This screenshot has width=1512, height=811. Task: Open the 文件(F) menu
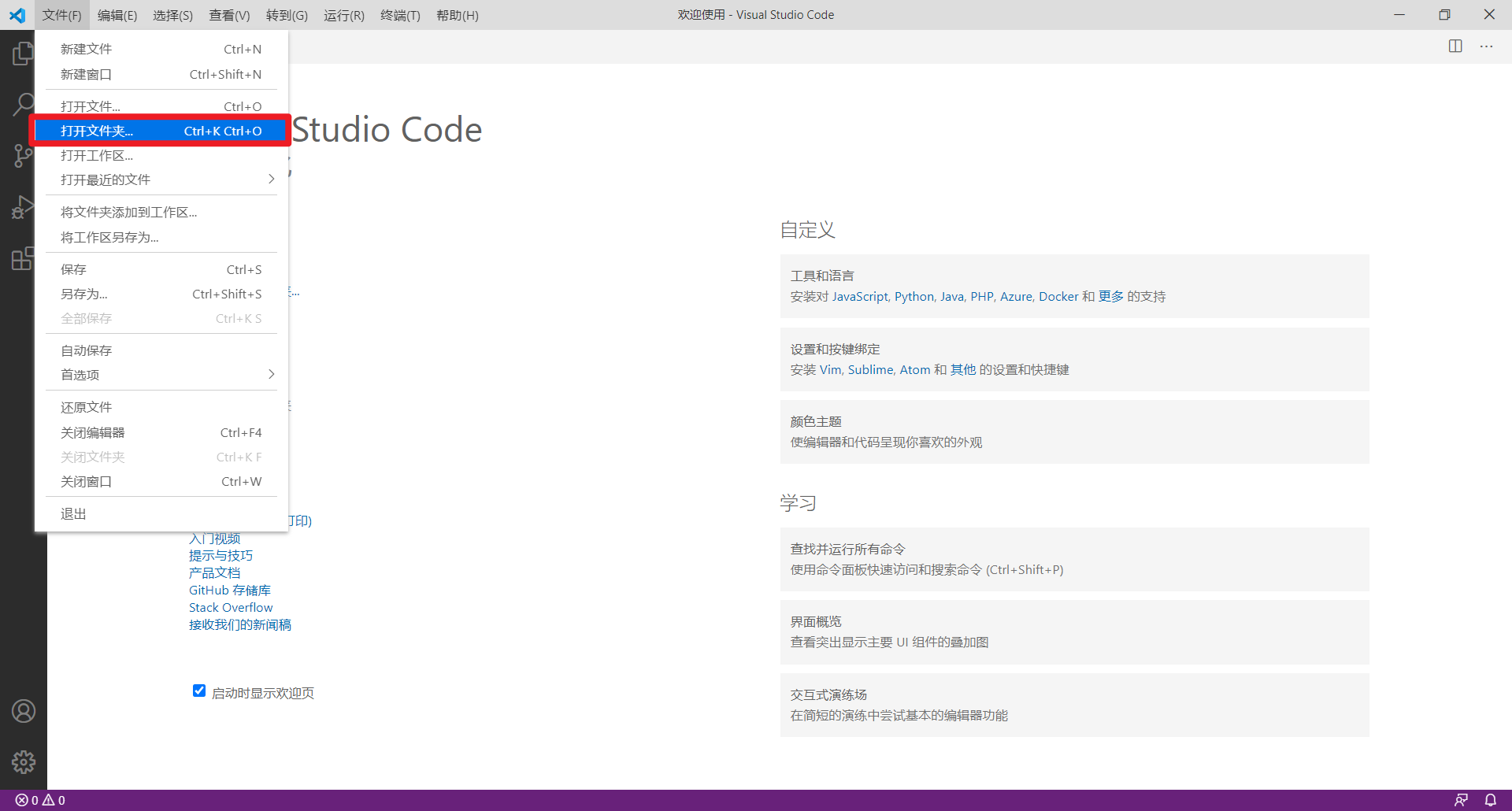[x=61, y=15]
